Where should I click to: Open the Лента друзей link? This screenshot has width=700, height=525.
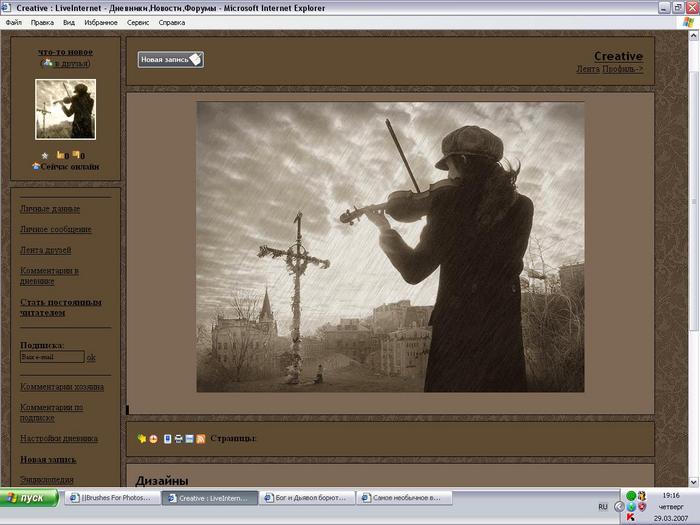click(x=45, y=250)
